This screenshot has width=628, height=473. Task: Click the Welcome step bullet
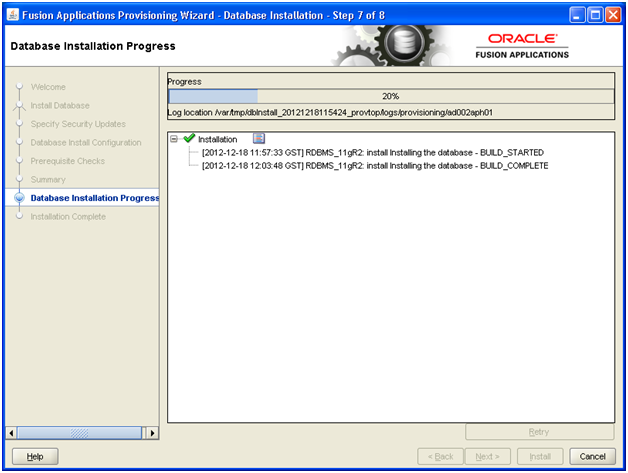tap(19, 87)
